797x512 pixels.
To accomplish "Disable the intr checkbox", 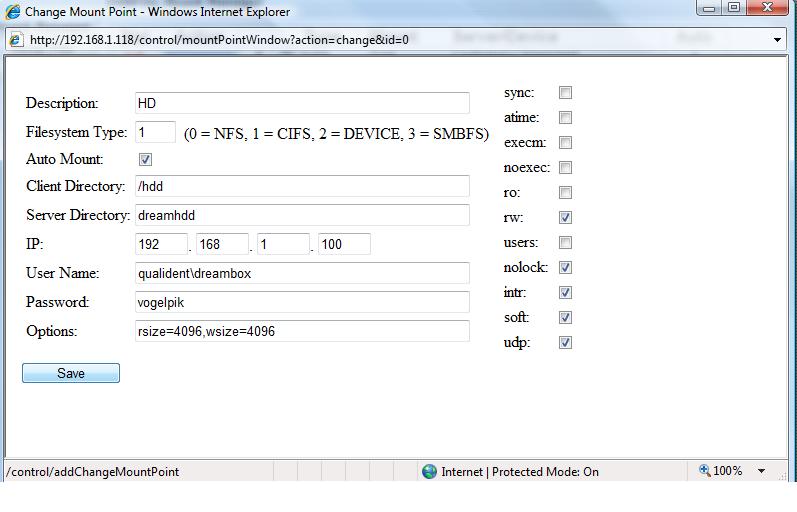I will [x=565, y=292].
